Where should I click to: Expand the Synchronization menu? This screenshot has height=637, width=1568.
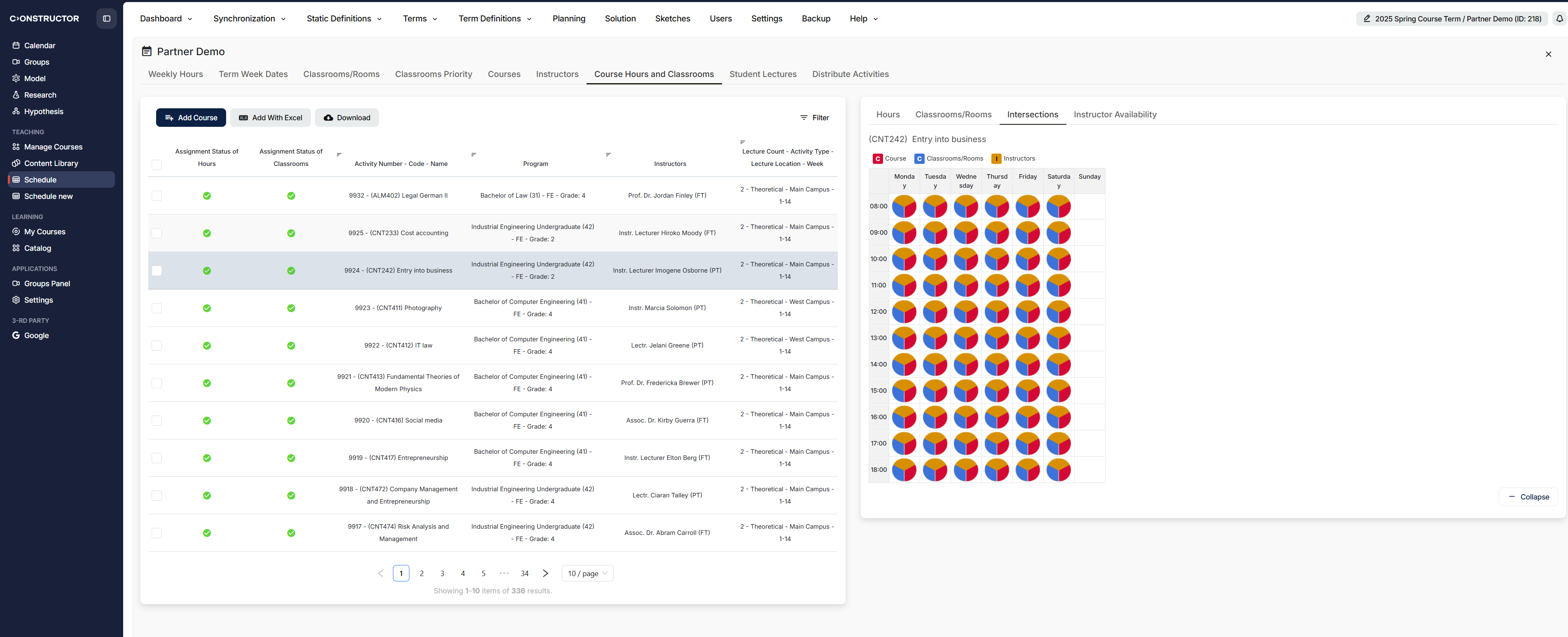coord(250,18)
